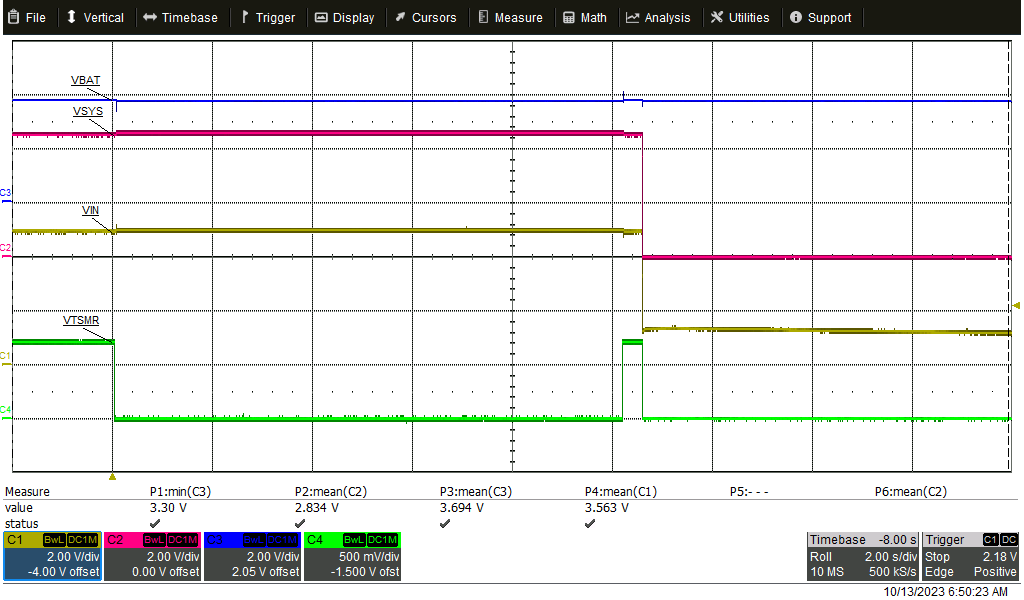The image size is (1024, 600).
Task: Select the Trigger flag icon
Action: click(243, 17)
